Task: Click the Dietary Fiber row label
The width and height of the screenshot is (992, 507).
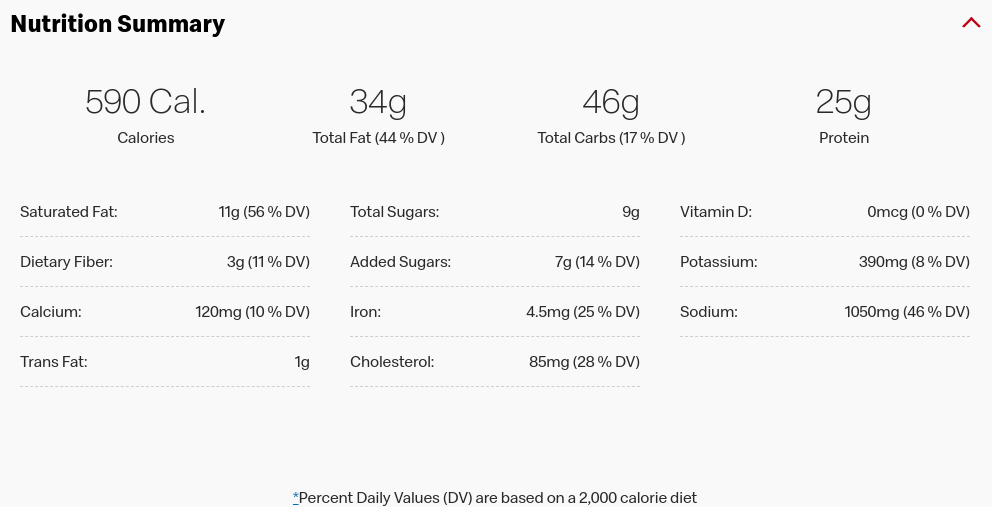Action: point(66,261)
